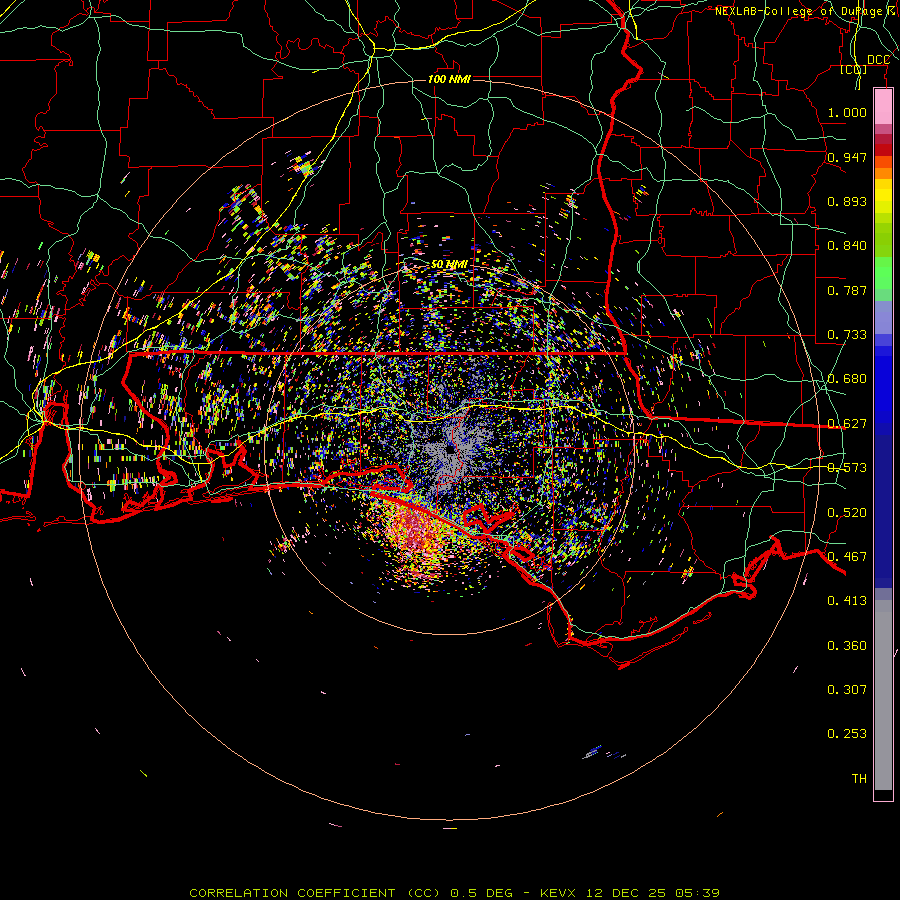Select the 0.680 color scale value
The height and width of the screenshot is (900, 900).
coord(847,379)
